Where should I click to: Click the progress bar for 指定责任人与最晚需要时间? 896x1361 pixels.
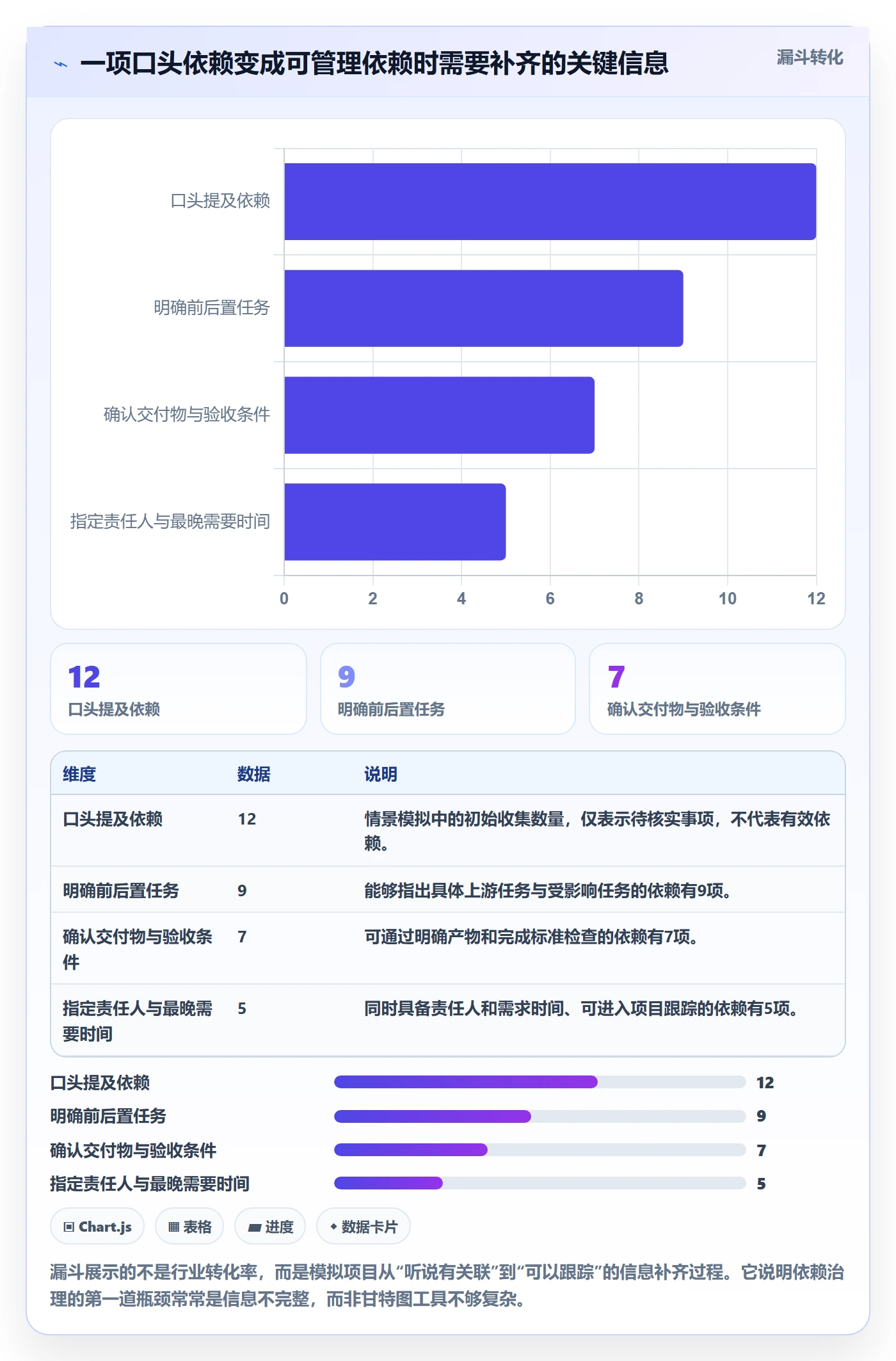pyautogui.click(x=540, y=1183)
